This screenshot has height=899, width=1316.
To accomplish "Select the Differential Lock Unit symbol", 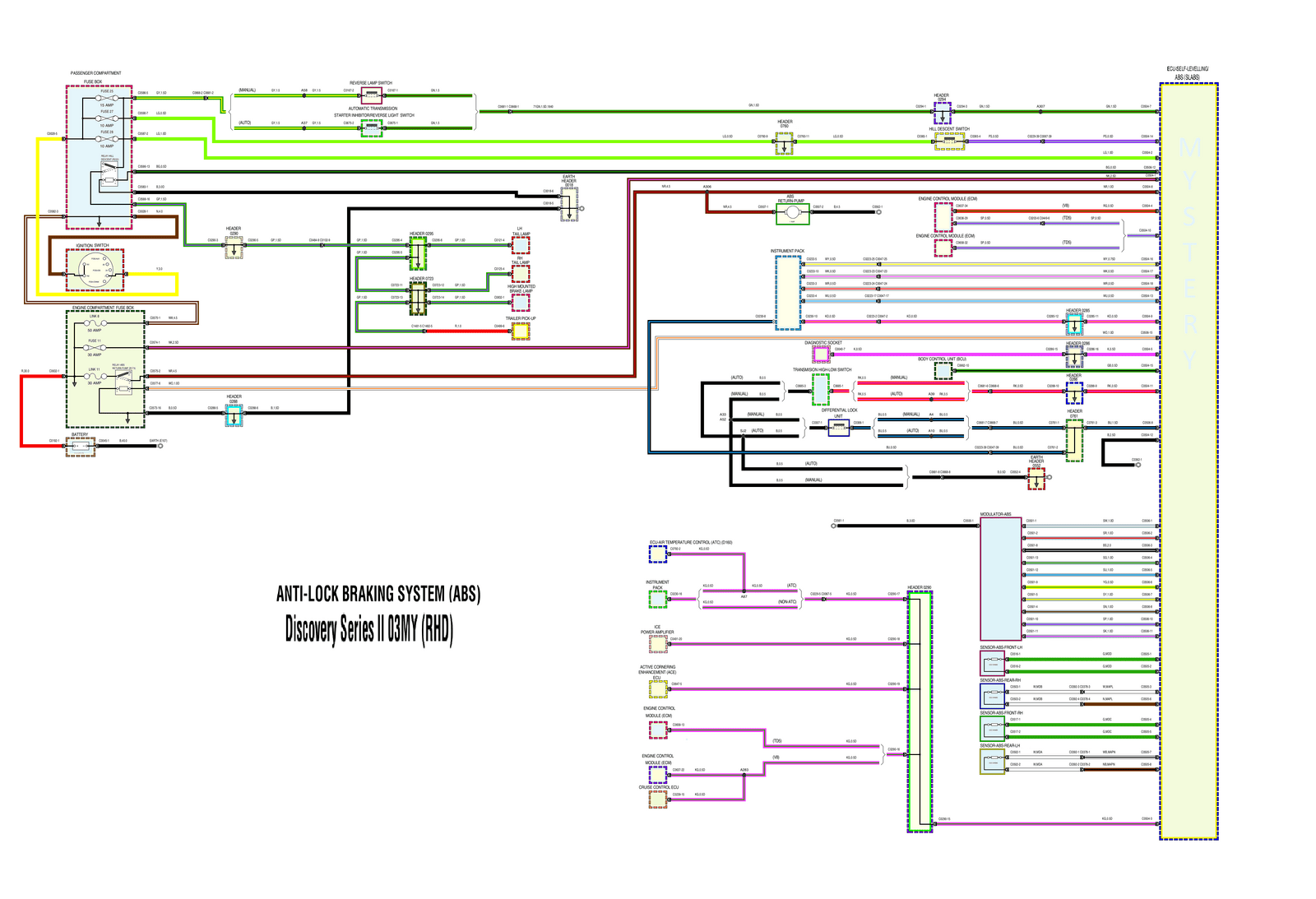I will (838, 428).
